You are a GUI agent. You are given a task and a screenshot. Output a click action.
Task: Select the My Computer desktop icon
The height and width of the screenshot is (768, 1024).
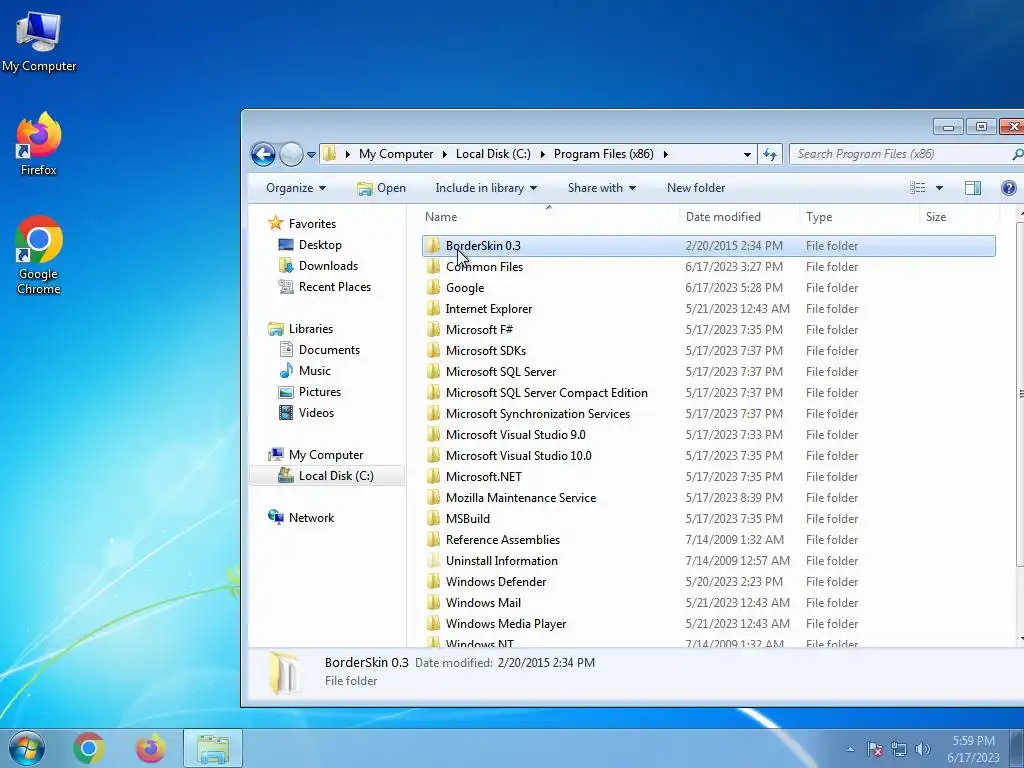pyautogui.click(x=39, y=40)
